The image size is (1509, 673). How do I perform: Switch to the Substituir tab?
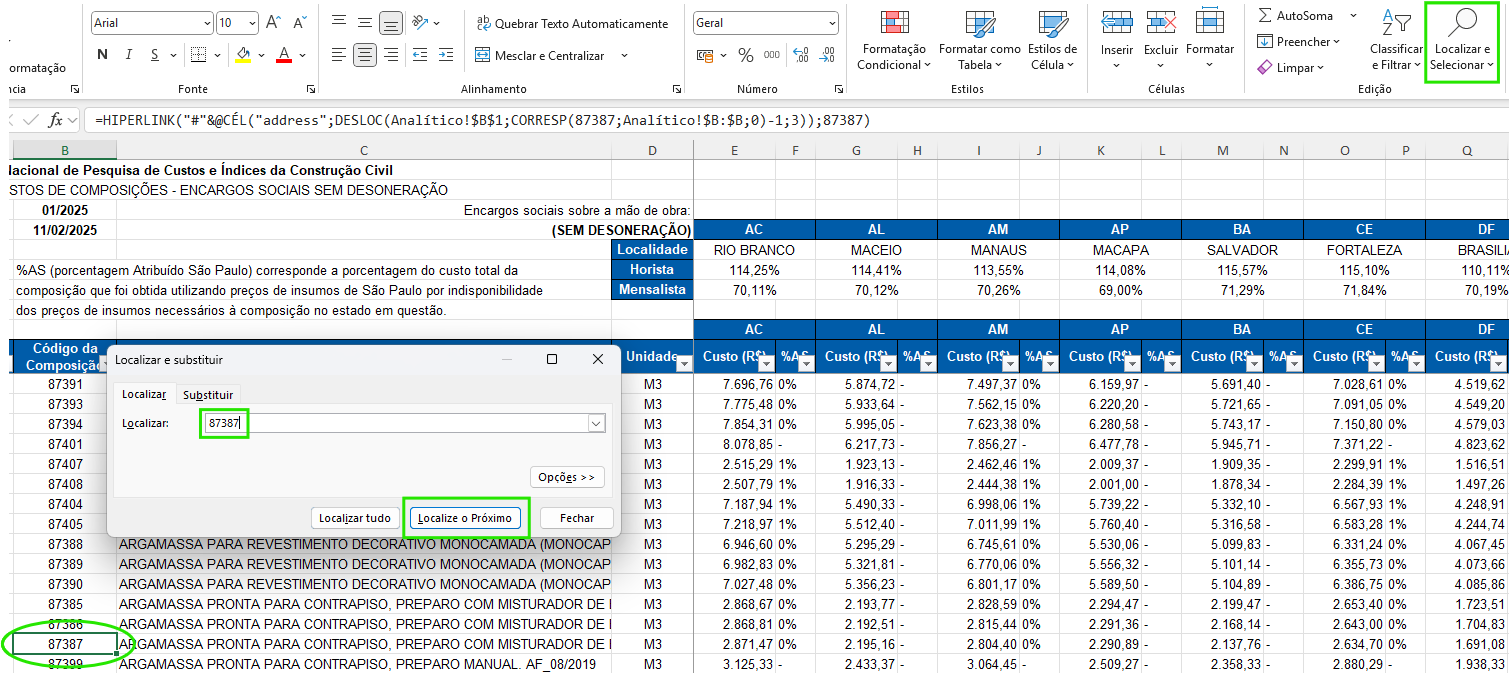pos(208,395)
